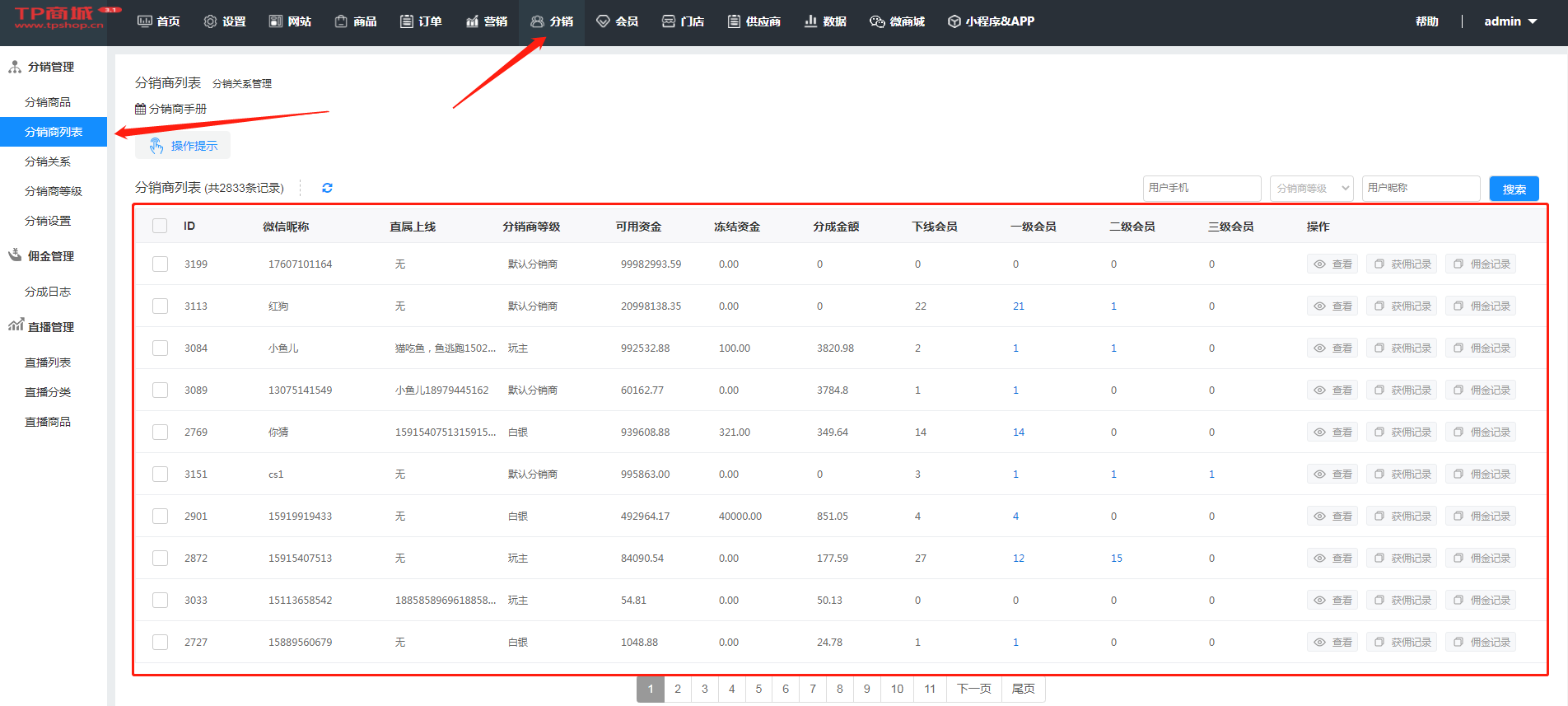Go to 分销商等级 in sidebar
The height and width of the screenshot is (706, 1568).
[54, 191]
